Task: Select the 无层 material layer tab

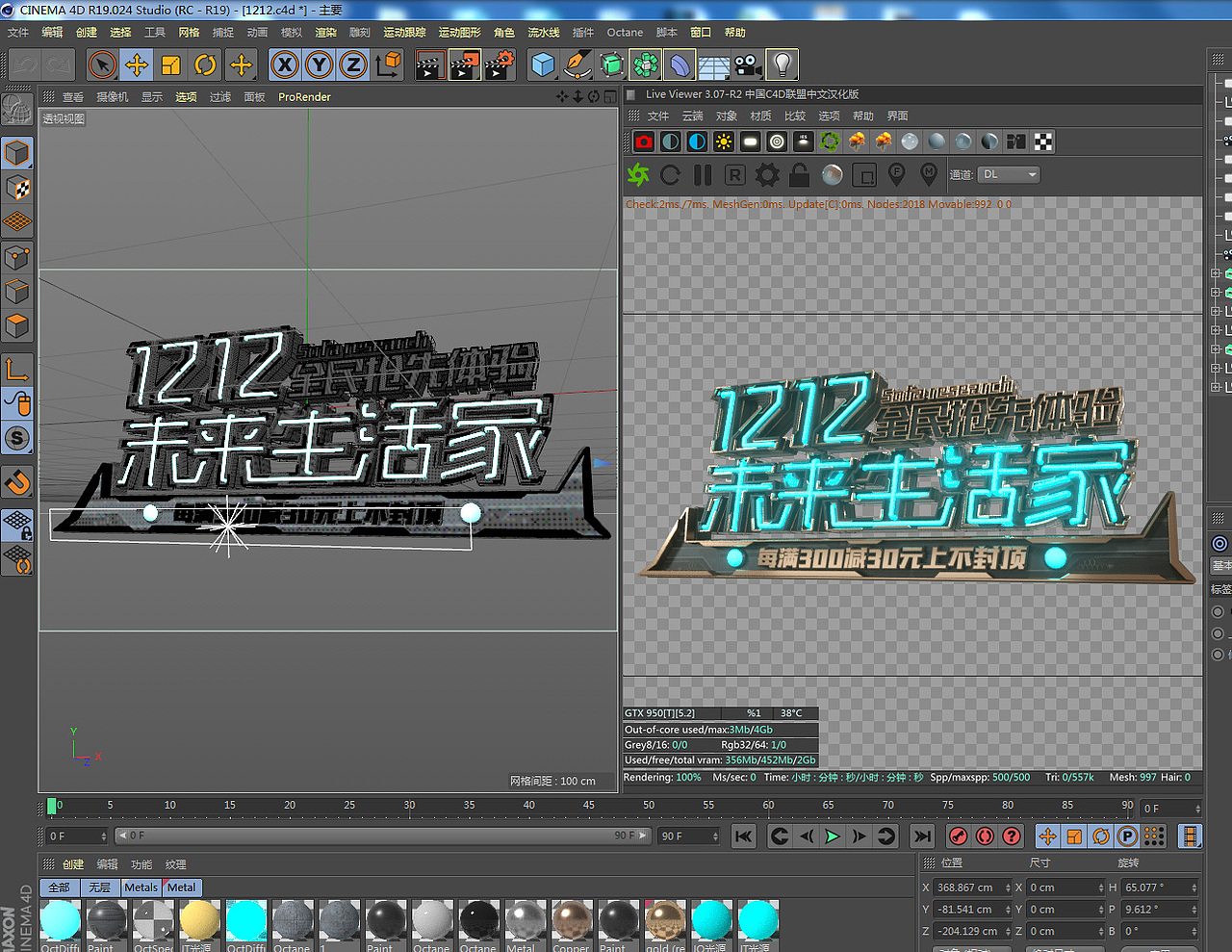Action: [100, 888]
